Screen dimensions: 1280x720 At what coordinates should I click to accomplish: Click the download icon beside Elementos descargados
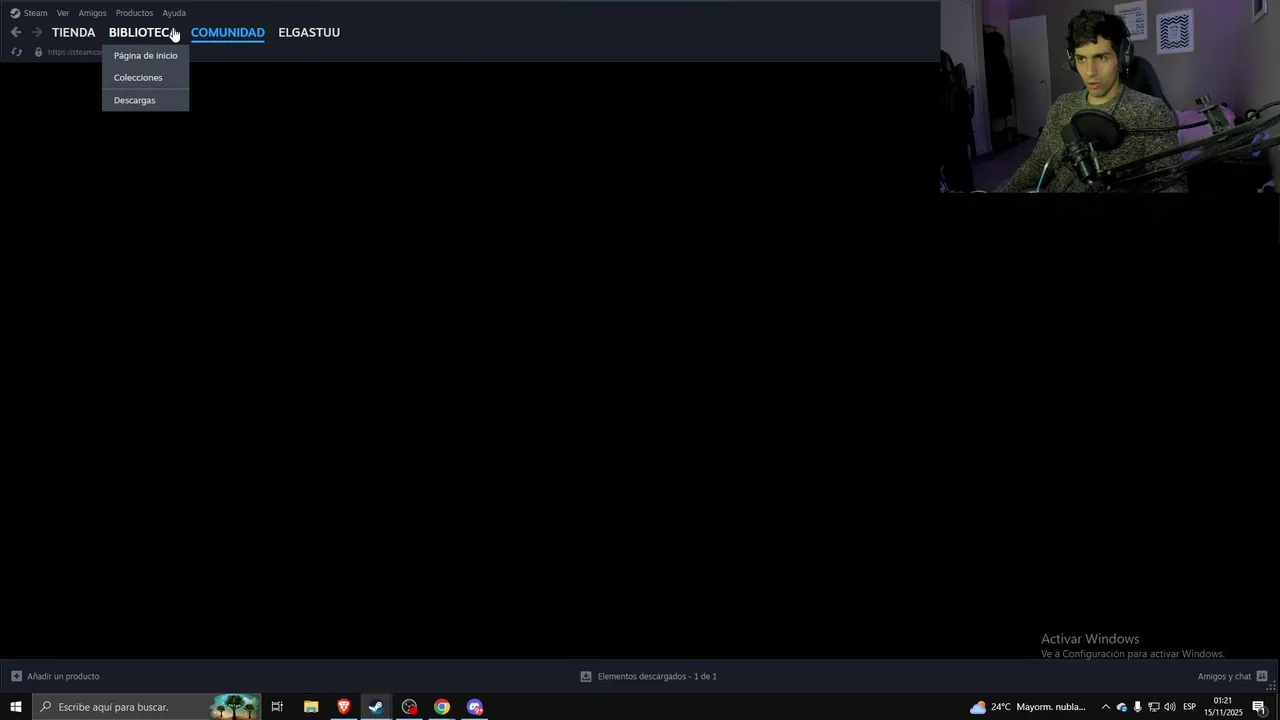(586, 676)
